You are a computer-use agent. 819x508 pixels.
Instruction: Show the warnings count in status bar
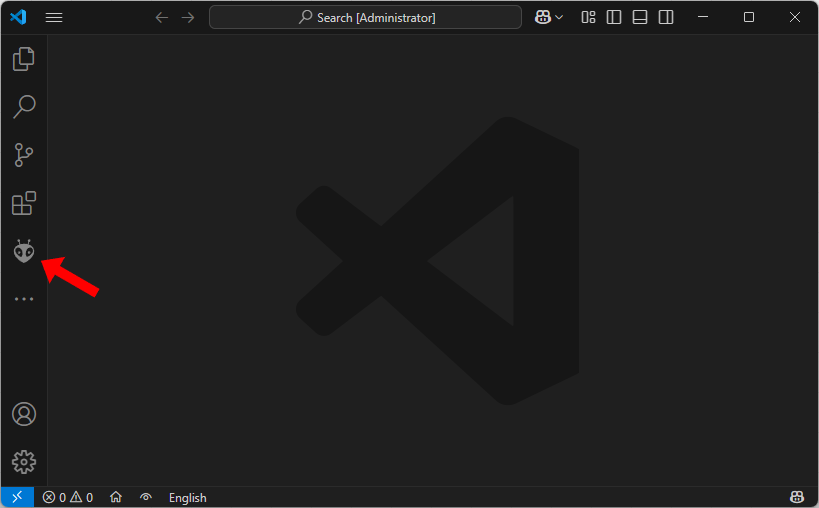click(x=81, y=498)
